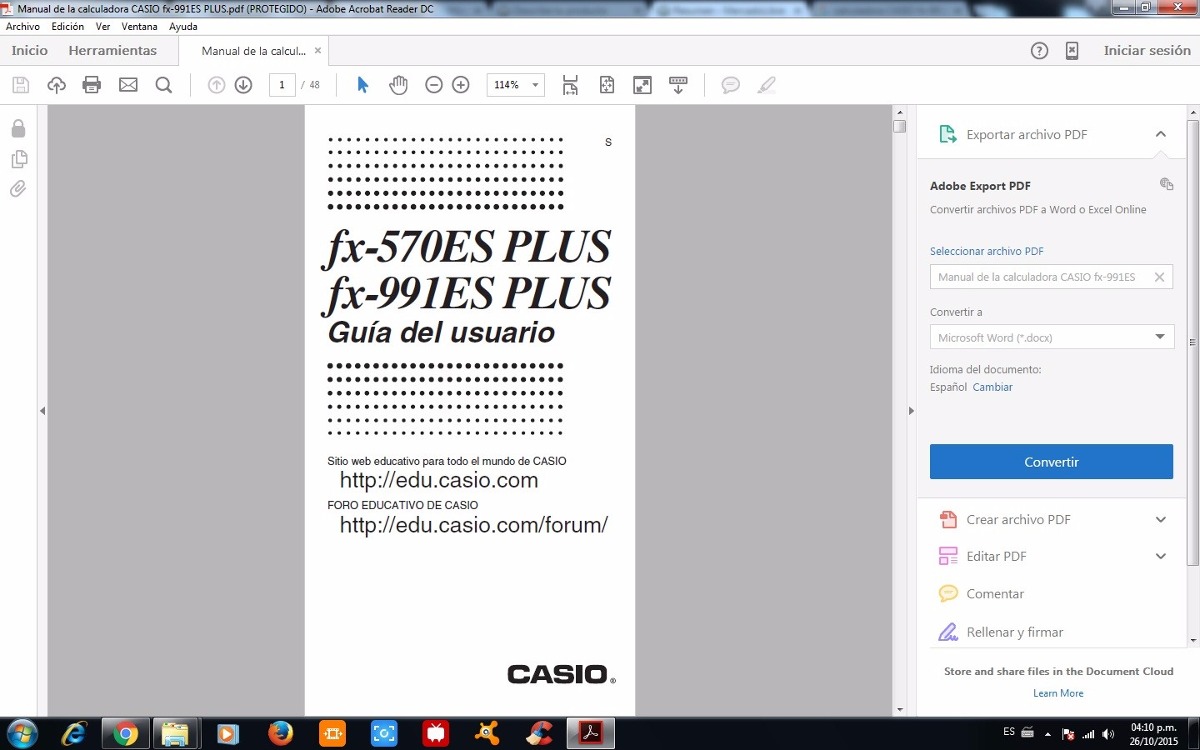Open the Windows Start menu
This screenshot has height=750, width=1200.
(21, 733)
